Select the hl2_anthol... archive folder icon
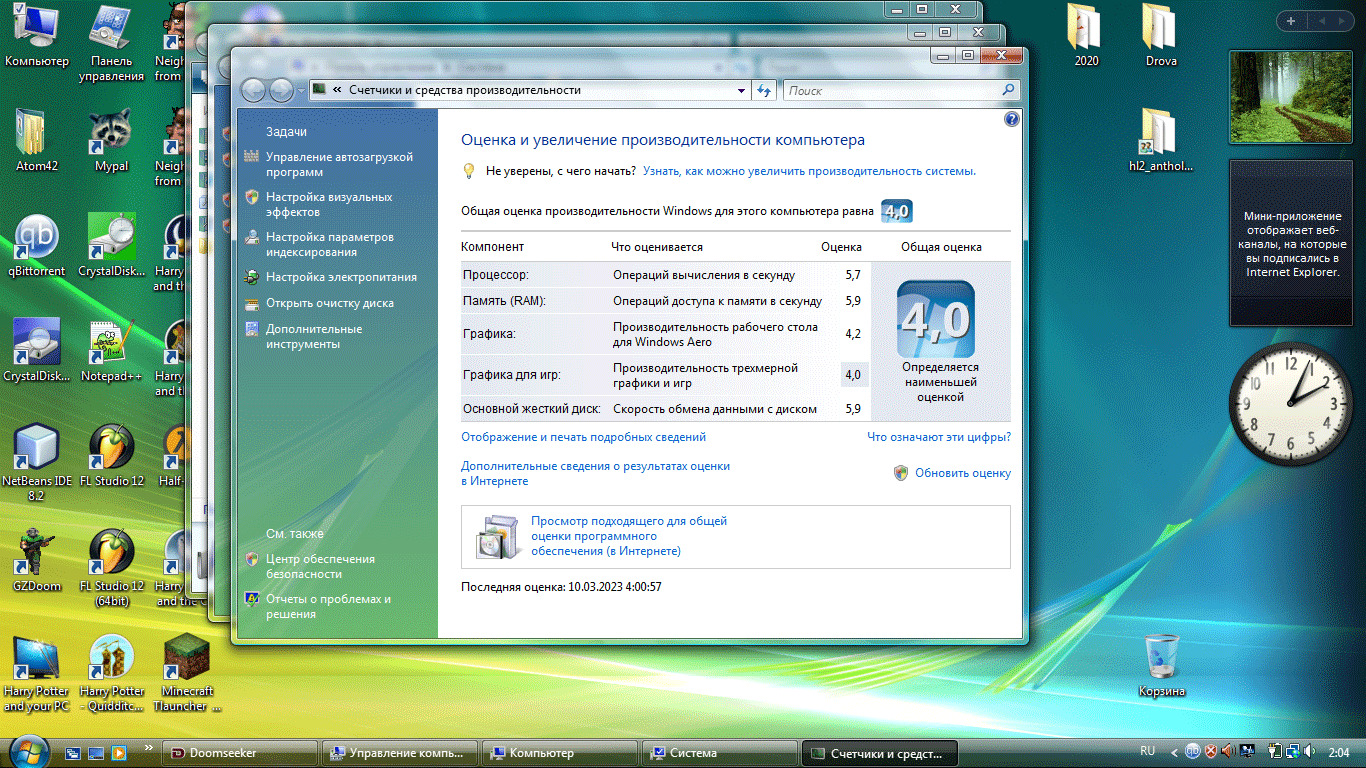This screenshot has width=1366, height=768. pyautogui.click(x=1161, y=141)
